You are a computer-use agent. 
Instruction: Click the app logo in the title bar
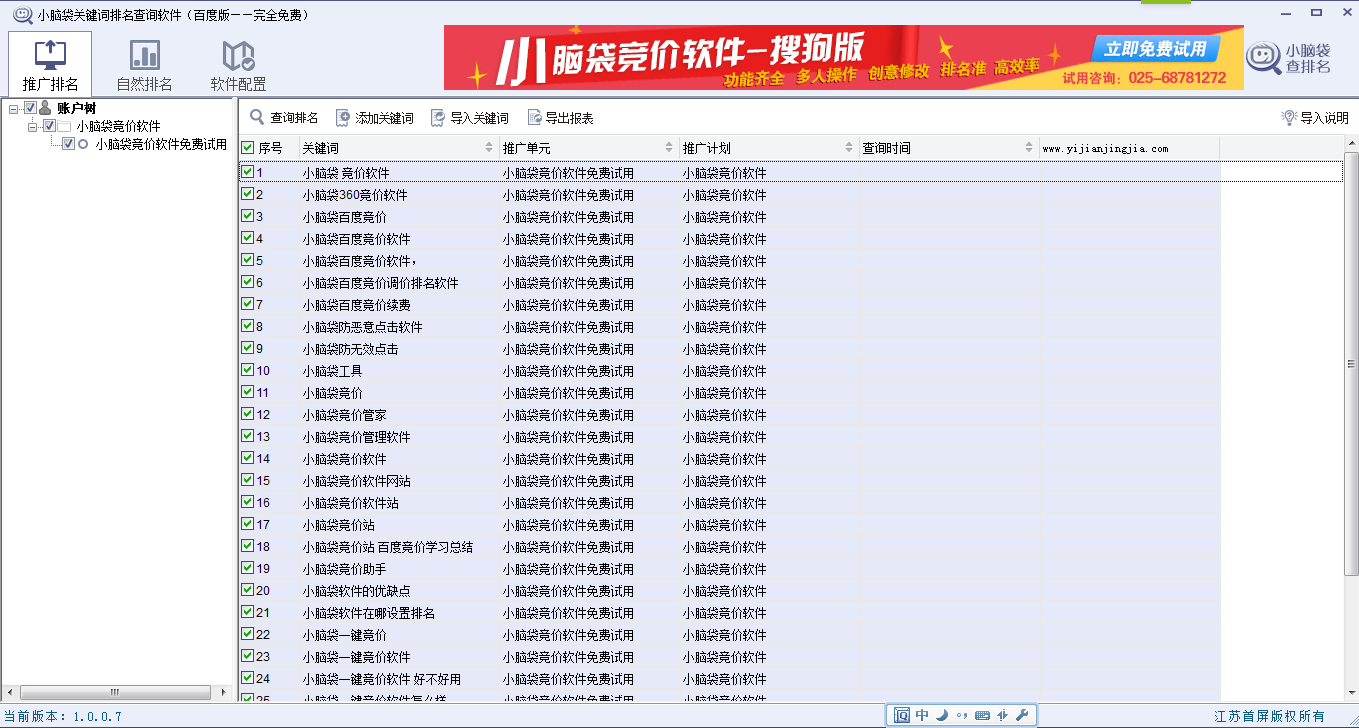point(21,14)
